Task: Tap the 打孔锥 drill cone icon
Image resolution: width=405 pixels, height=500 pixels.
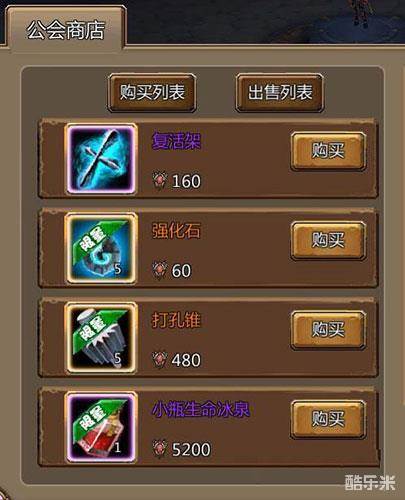Action: tap(101, 338)
